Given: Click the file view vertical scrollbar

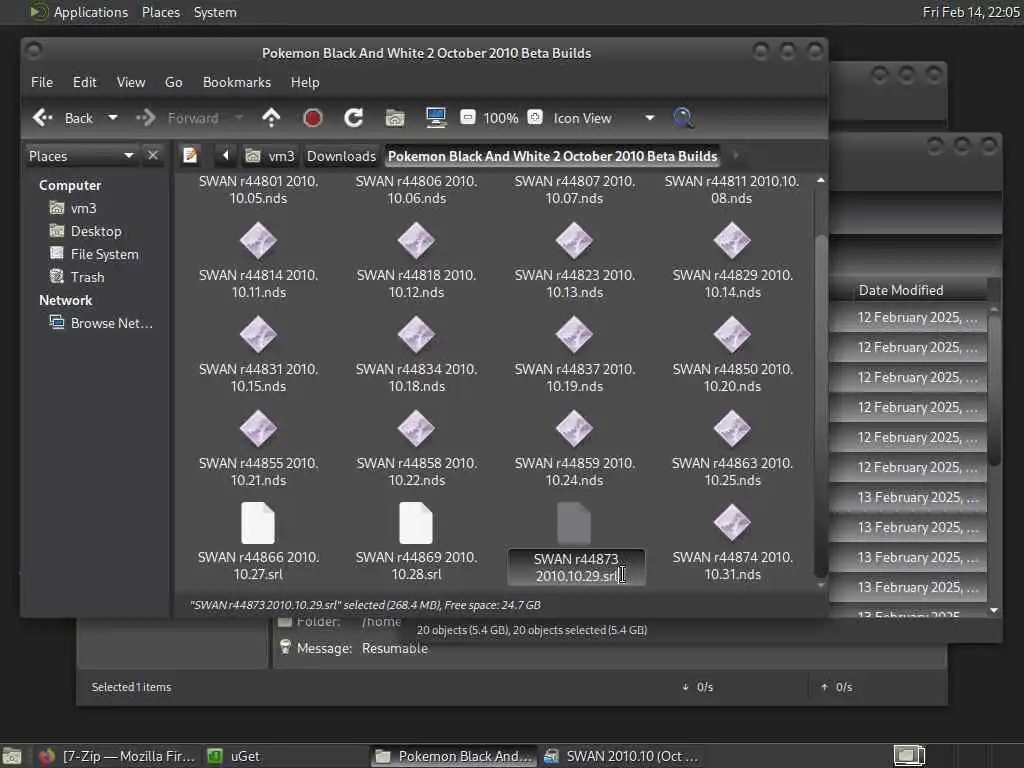Looking at the screenshot, I should tap(821, 405).
